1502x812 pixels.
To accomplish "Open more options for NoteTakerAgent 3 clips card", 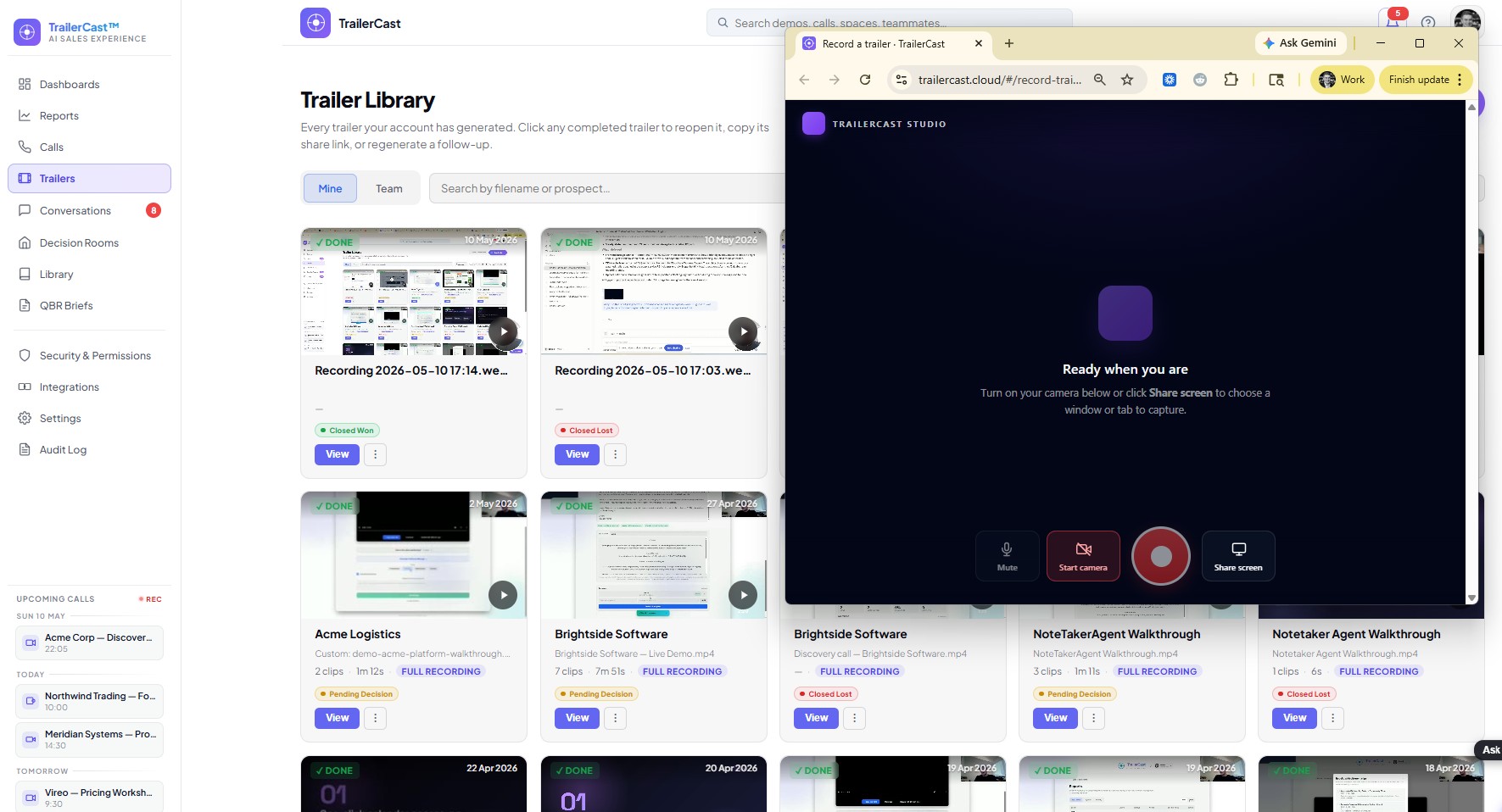I will click(x=1094, y=718).
